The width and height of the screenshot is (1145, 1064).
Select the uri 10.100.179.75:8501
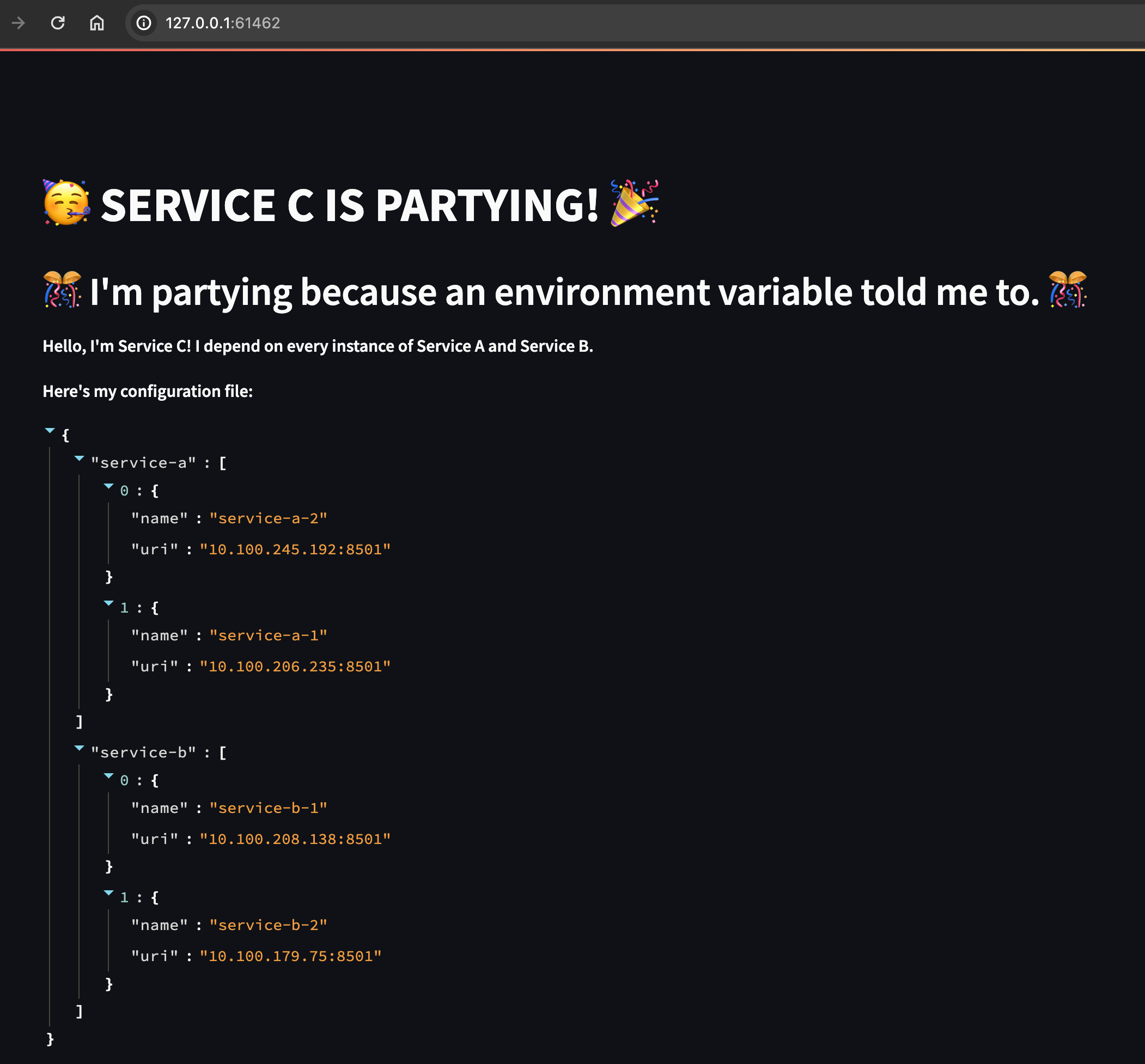[x=290, y=956]
